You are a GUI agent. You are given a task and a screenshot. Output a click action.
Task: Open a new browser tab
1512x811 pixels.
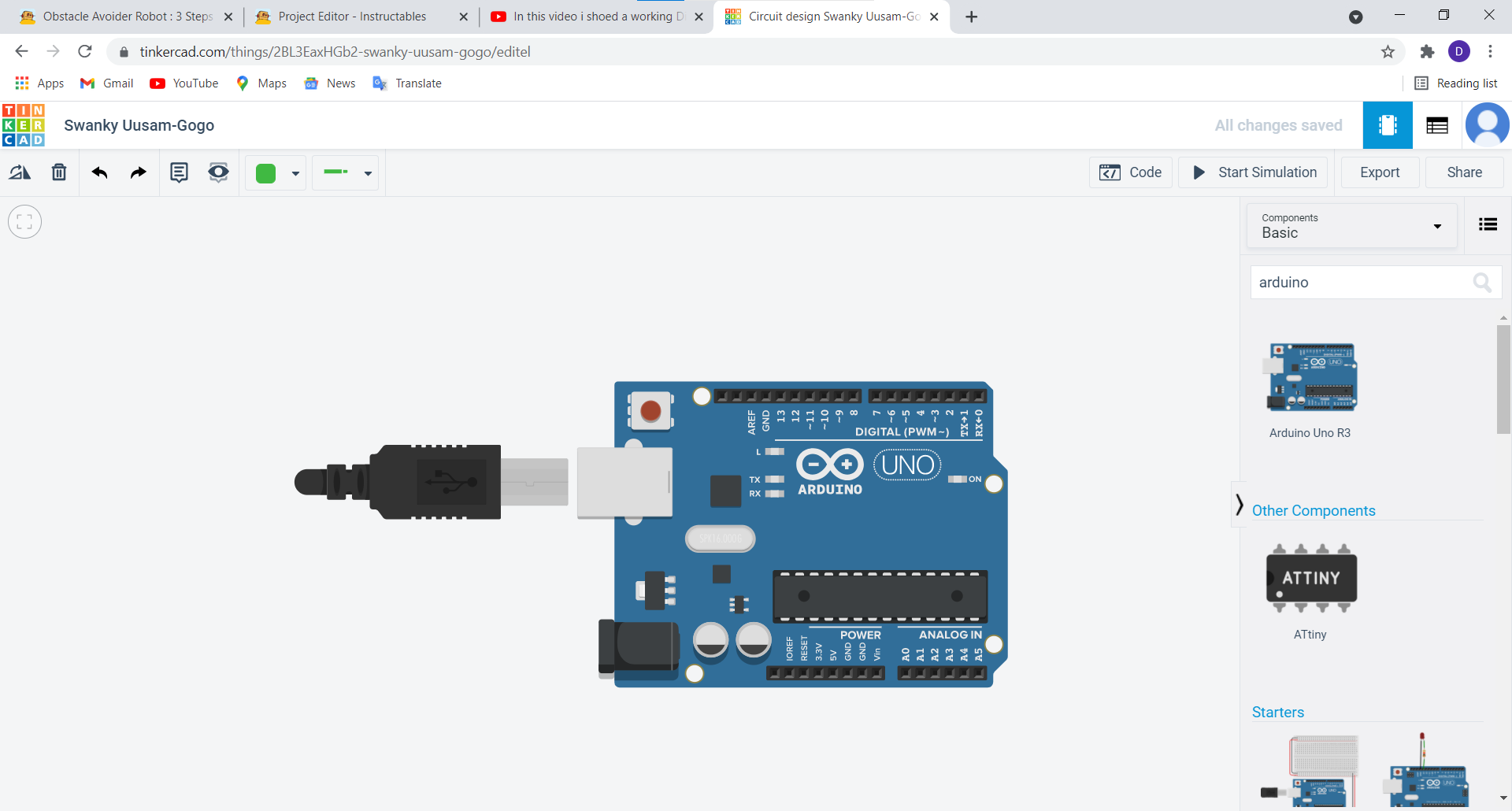point(972,17)
